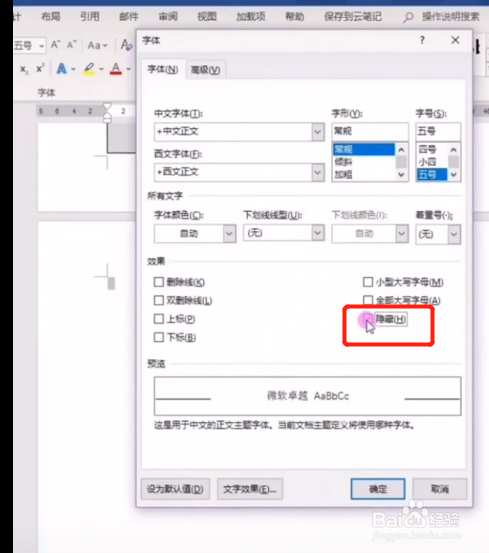
Task: Select 加粗 in the font style list
Action: click(363, 175)
